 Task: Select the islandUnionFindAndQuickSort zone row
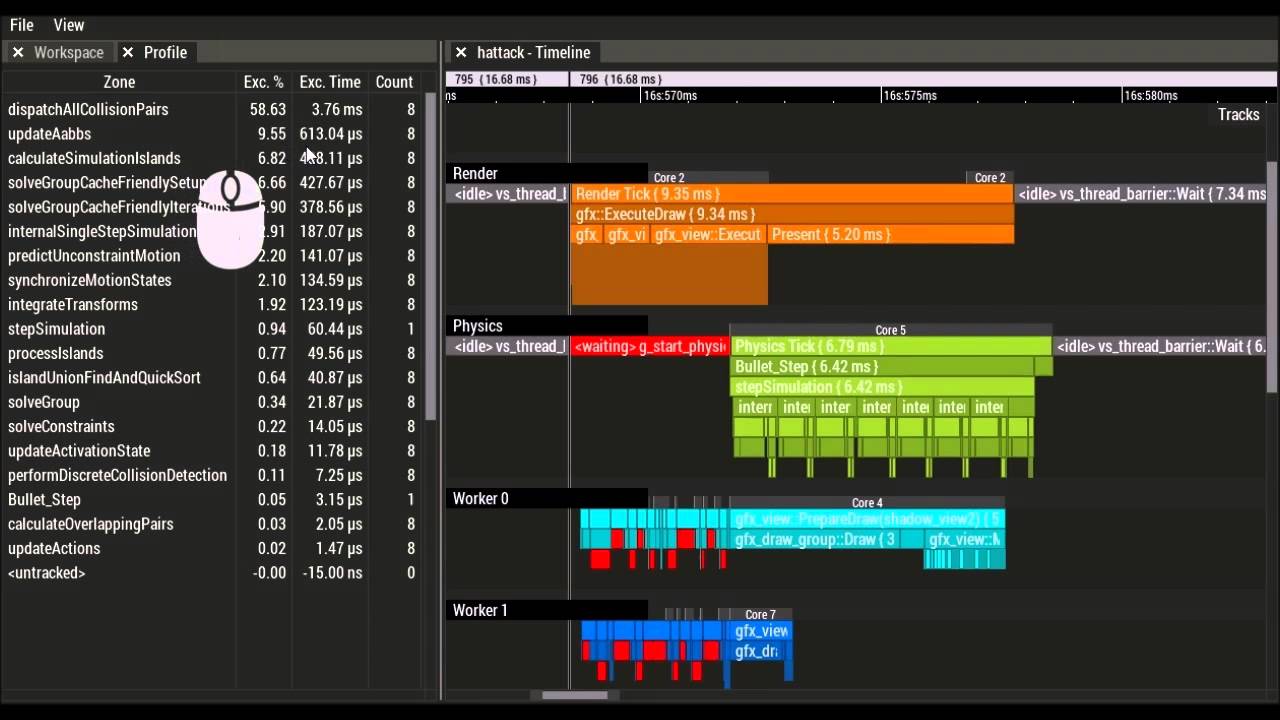point(212,378)
